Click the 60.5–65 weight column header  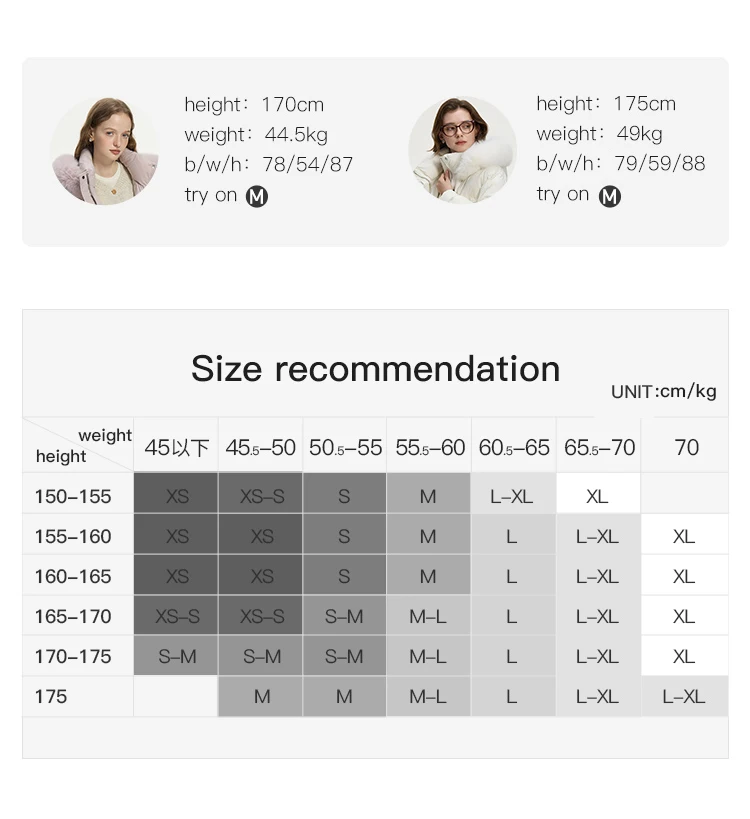pyautogui.click(x=514, y=447)
